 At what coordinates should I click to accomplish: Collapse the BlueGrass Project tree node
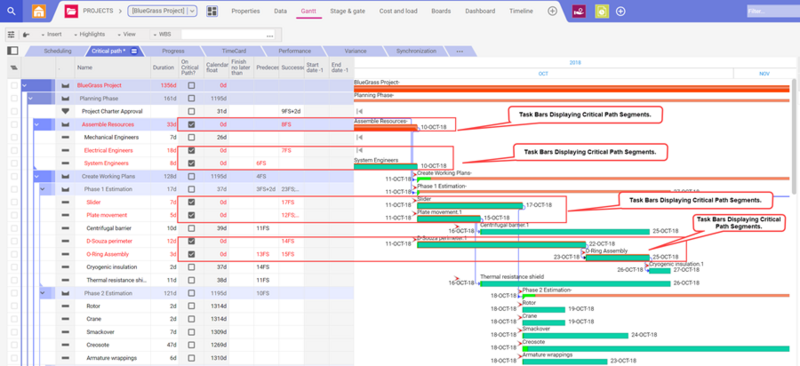pyautogui.click(x=24, y=86)
